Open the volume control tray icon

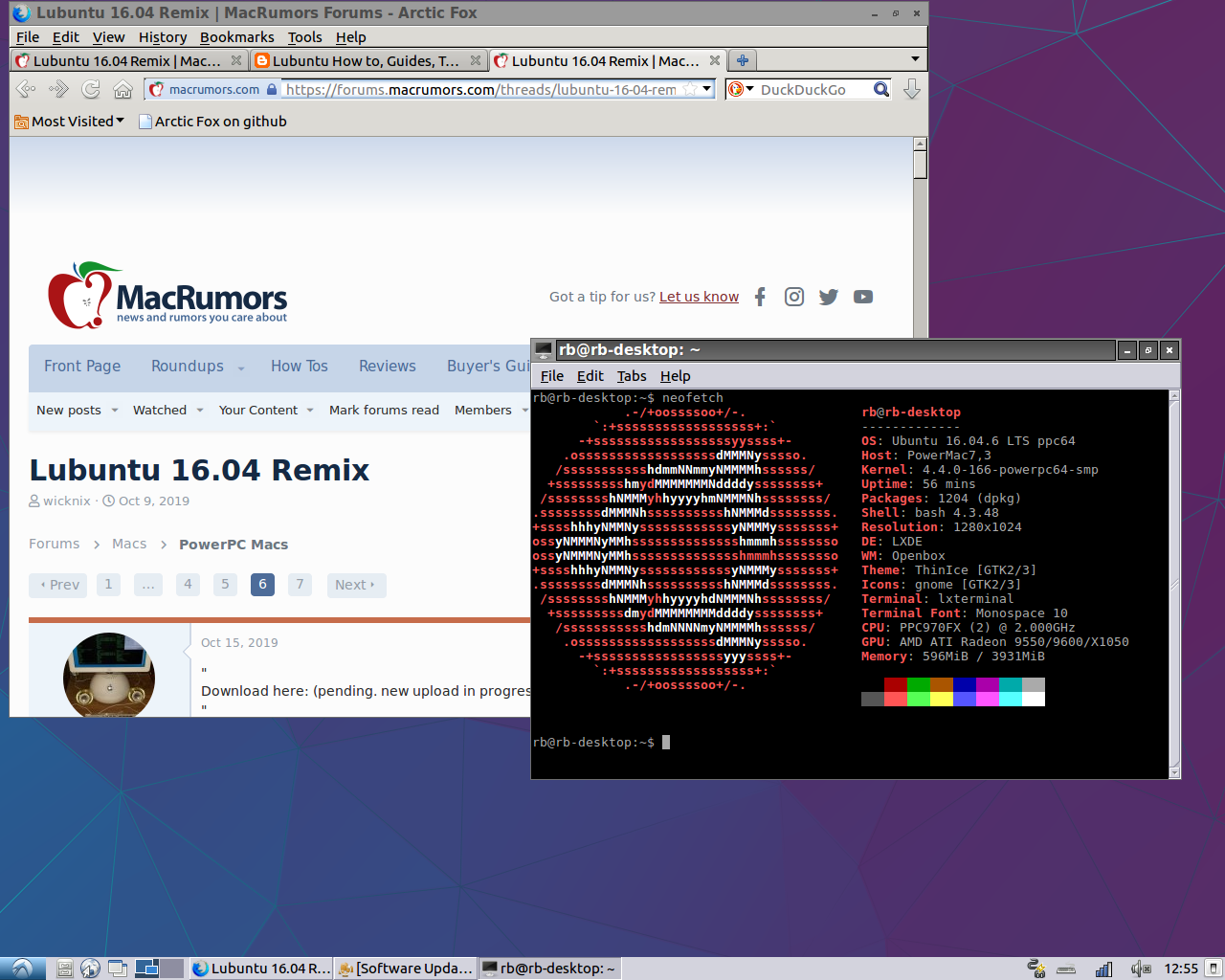(1140, 969)
